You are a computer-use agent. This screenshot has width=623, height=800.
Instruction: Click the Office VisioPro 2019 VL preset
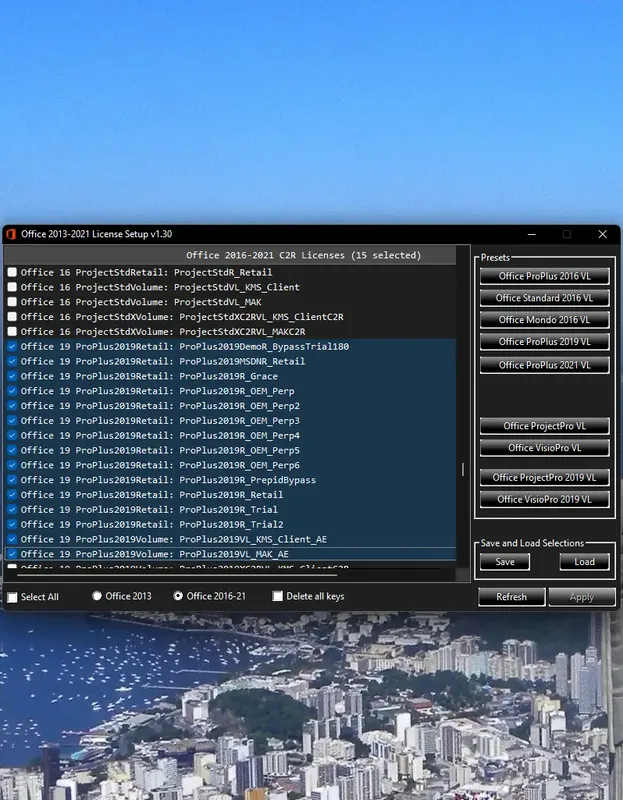pos(544,499)
